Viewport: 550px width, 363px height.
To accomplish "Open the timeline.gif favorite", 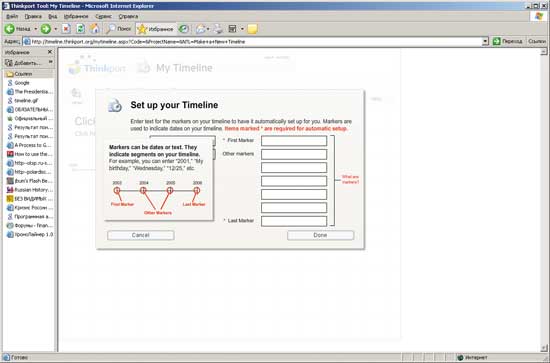I will coord(22,101).
